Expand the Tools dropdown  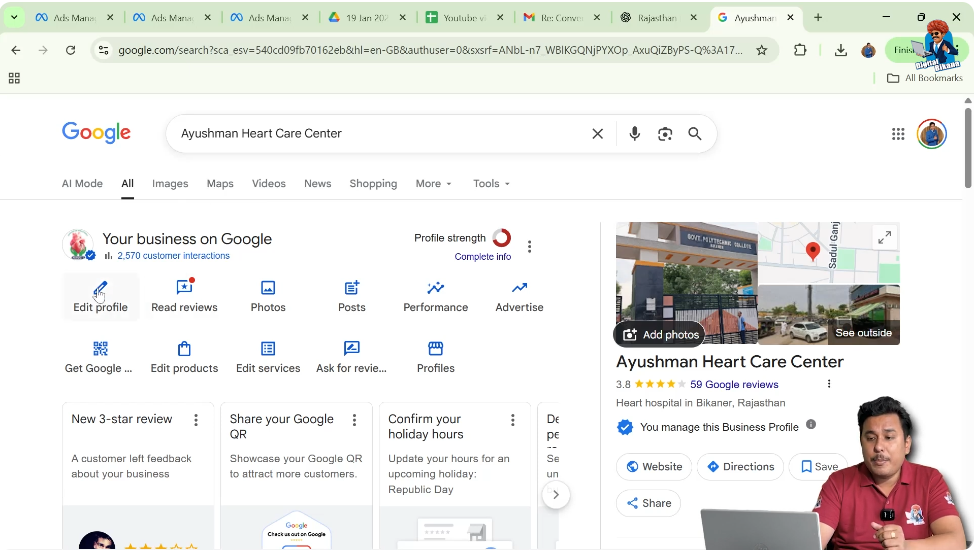pos(491,184)
